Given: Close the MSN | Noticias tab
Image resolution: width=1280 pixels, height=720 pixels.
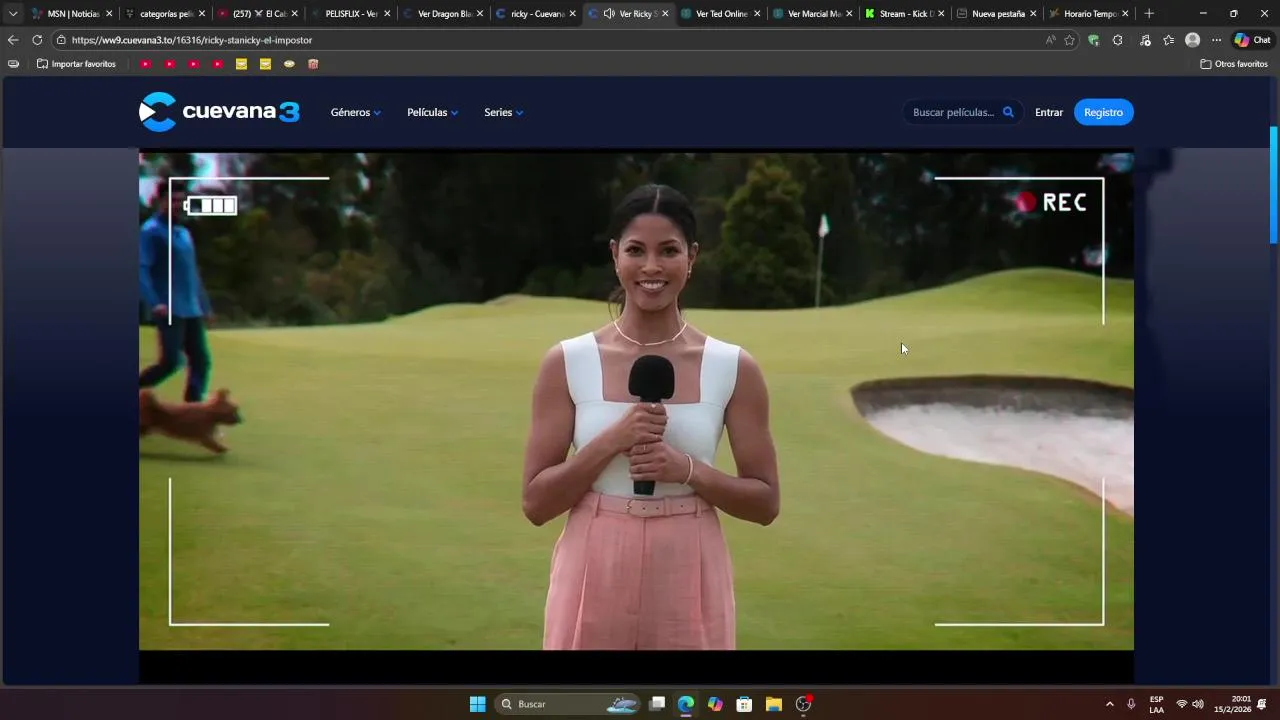Looking at the screenshot, I should 109,14.
